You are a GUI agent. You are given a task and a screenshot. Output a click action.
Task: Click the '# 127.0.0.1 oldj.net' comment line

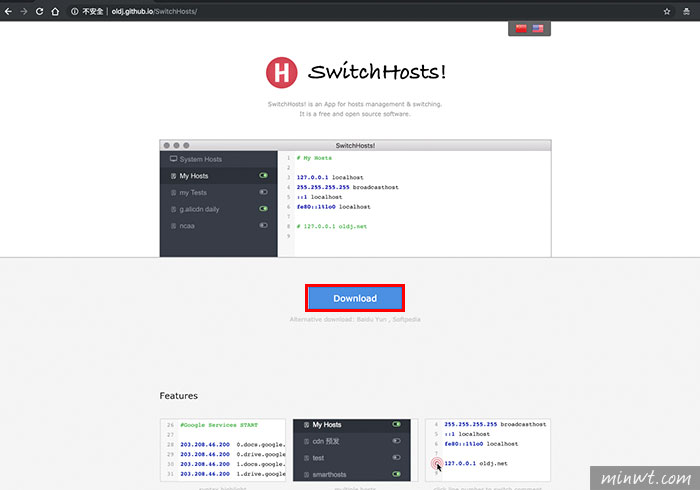(332, 227)
